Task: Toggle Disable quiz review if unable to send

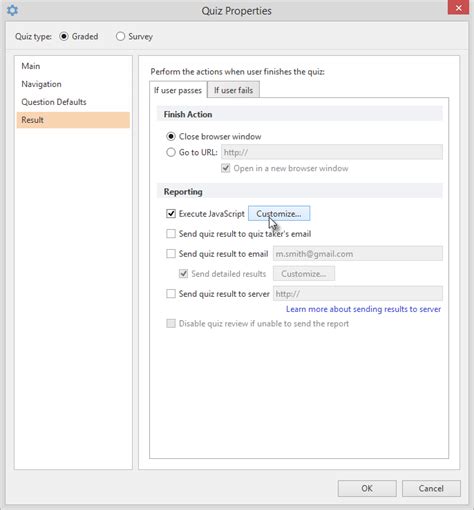Action: (171, 324)
